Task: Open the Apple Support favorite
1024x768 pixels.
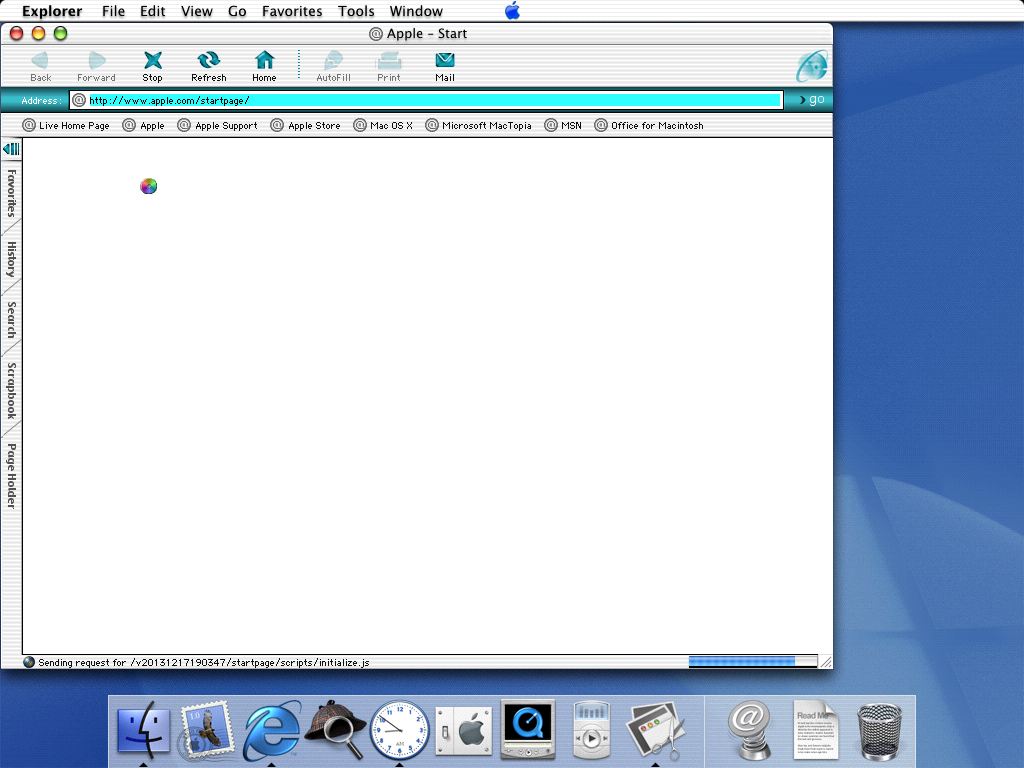Action: [x=217, y=125]
